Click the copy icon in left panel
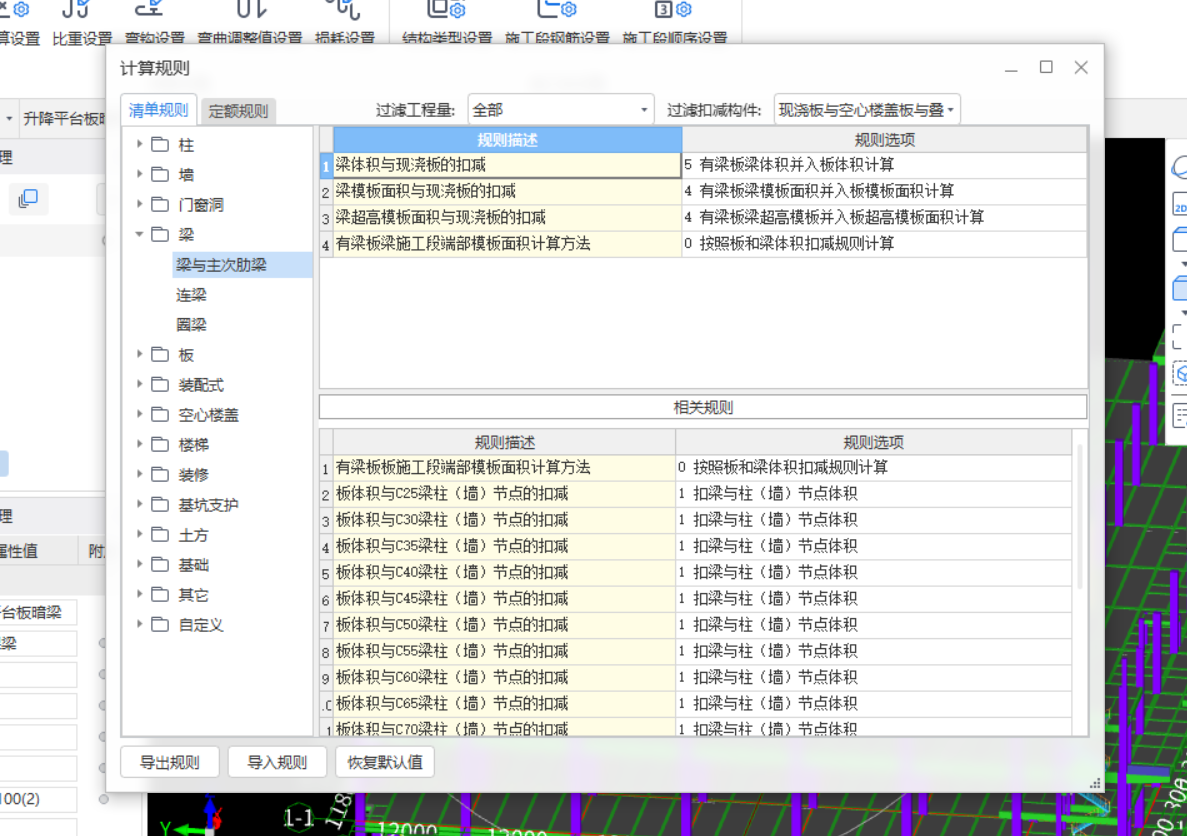 [x=28, y=198]
